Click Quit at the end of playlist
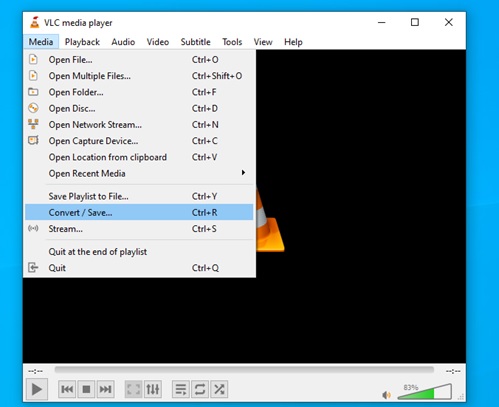The image size is (499, 407). pyautogui.click(x=139, y=252)
